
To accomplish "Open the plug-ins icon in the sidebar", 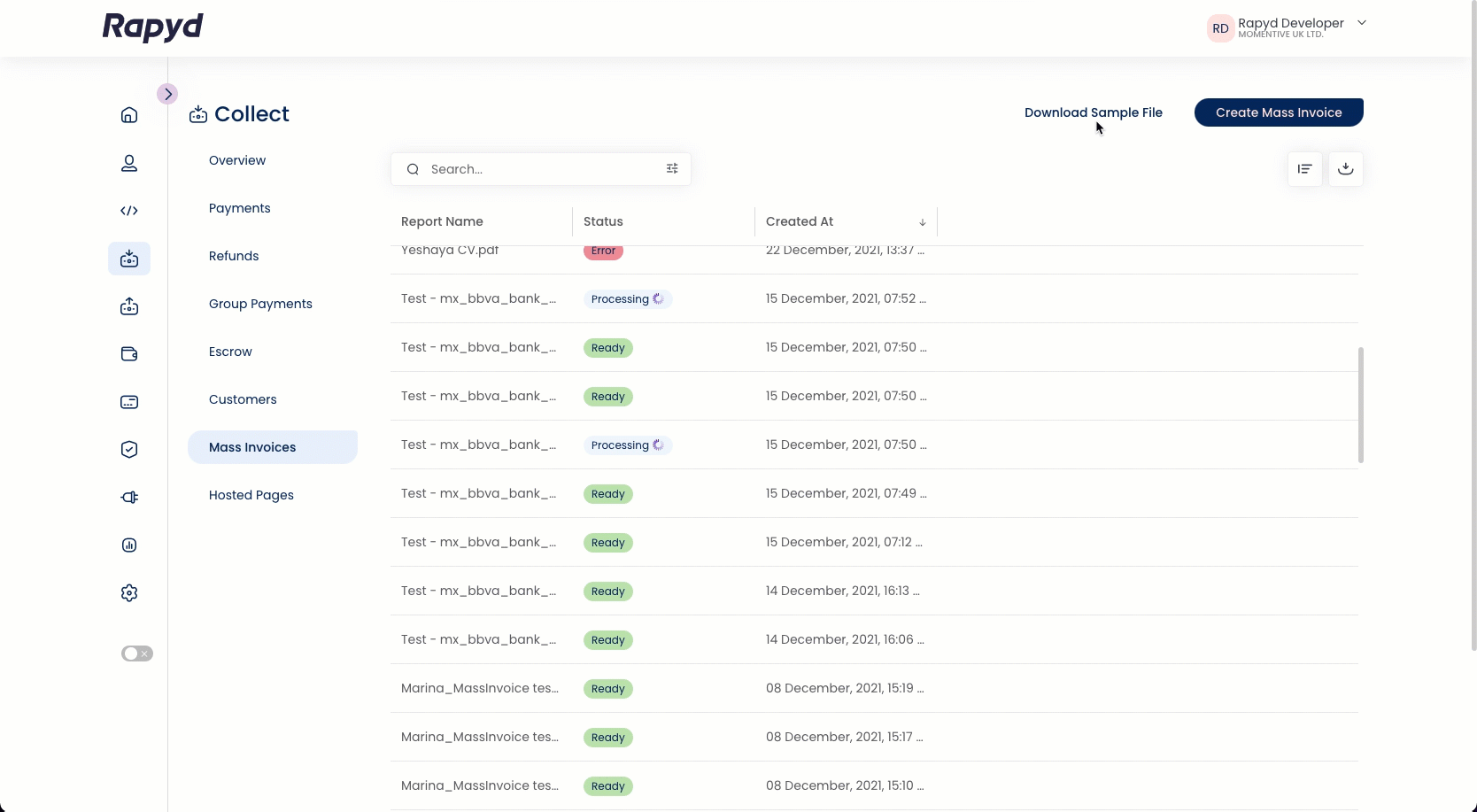I will 129,498.
